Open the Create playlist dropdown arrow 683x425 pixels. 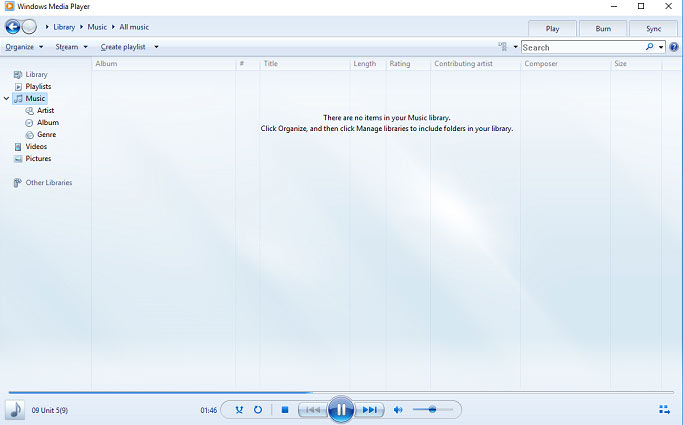156,47
